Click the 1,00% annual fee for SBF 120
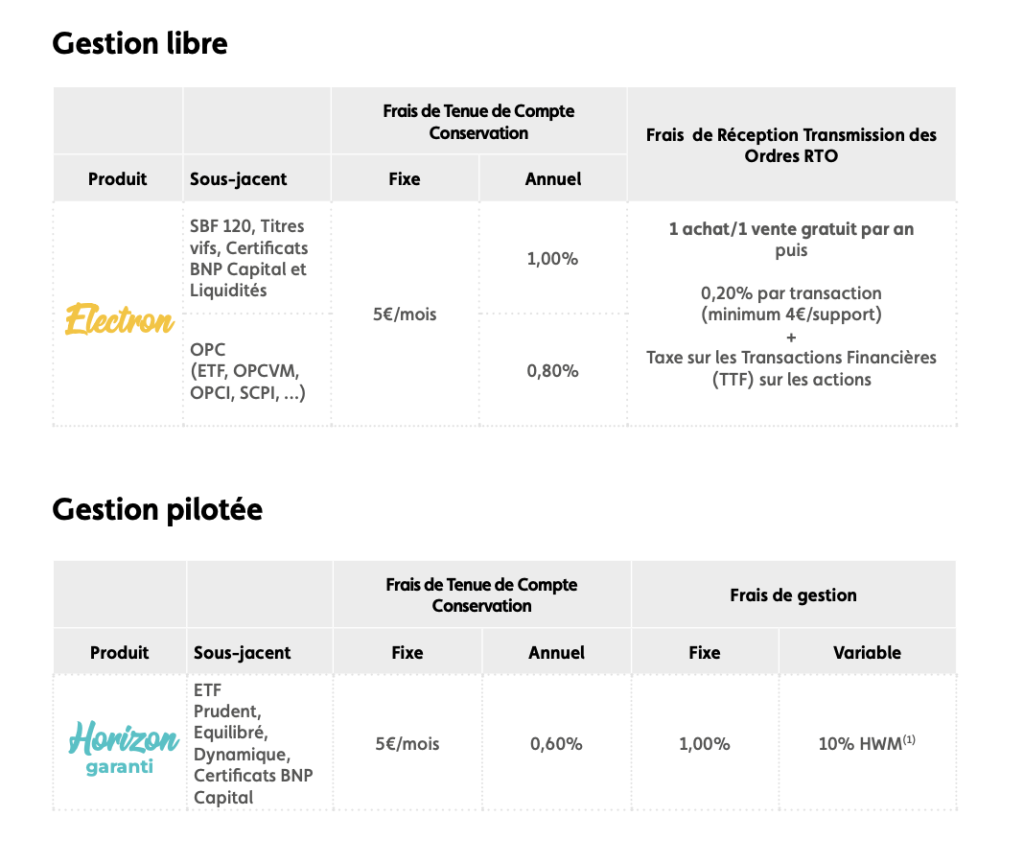The width and height of the screenshot is (1024, 863). click(x=552, y=259)
